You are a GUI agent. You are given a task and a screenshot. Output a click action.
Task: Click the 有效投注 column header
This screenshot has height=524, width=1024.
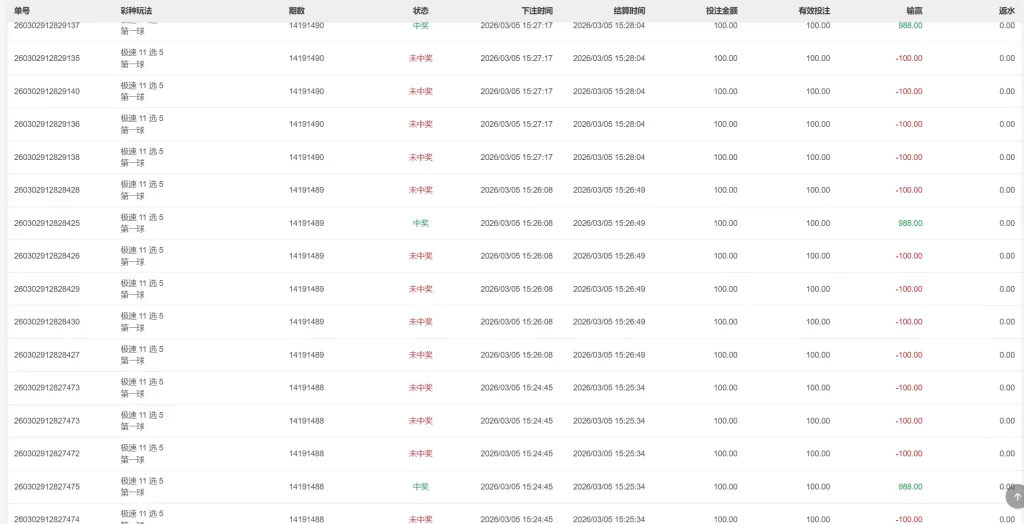point(814,11)
